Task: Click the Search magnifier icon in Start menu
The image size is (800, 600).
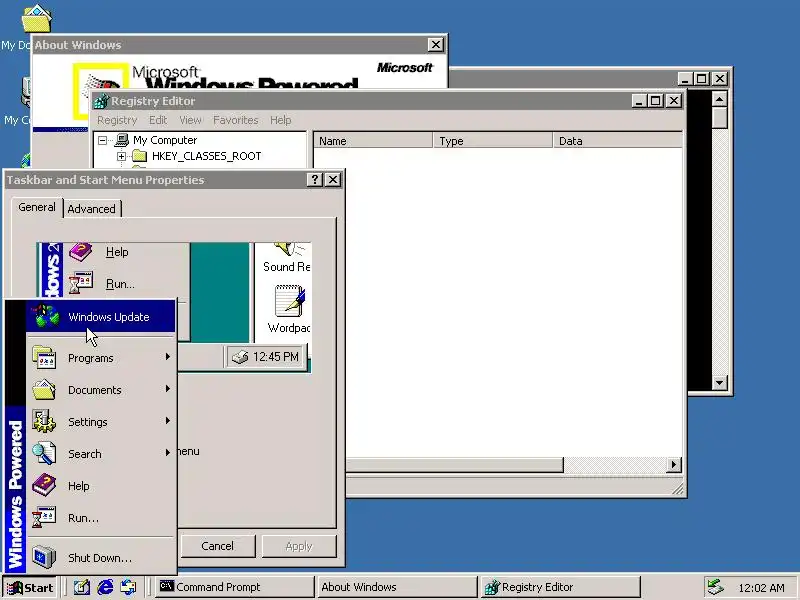Action: pyautogui.click(x=44, y=454)
